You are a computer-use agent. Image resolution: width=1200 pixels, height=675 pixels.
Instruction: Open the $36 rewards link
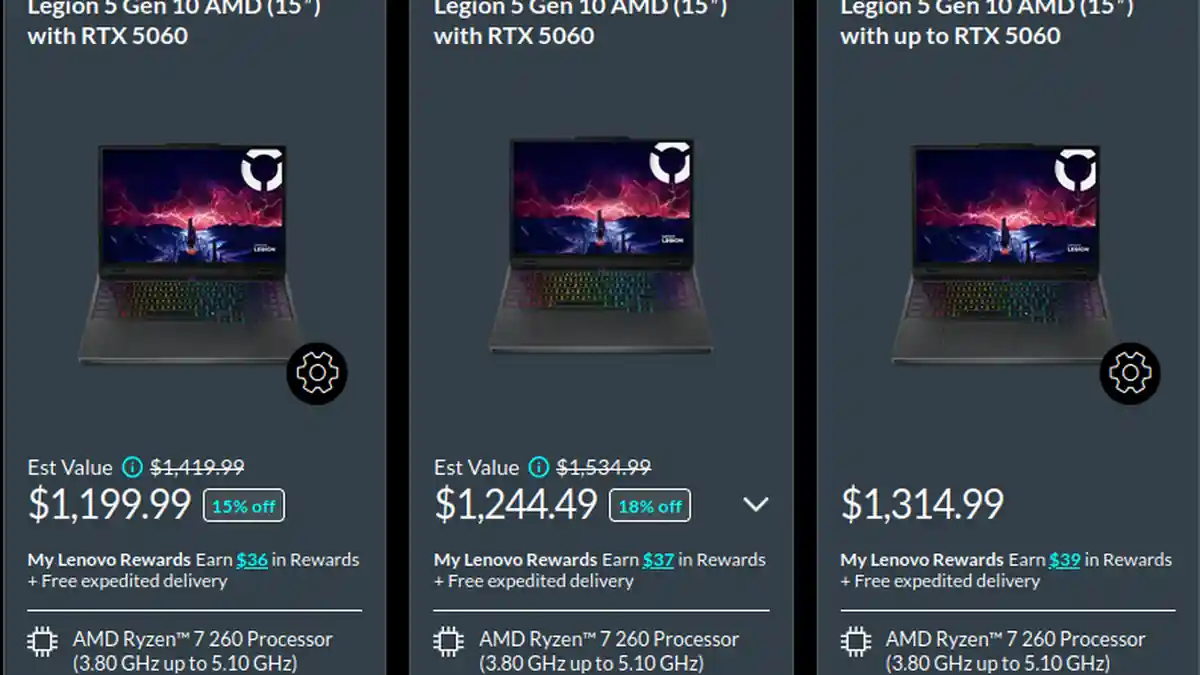252,560
